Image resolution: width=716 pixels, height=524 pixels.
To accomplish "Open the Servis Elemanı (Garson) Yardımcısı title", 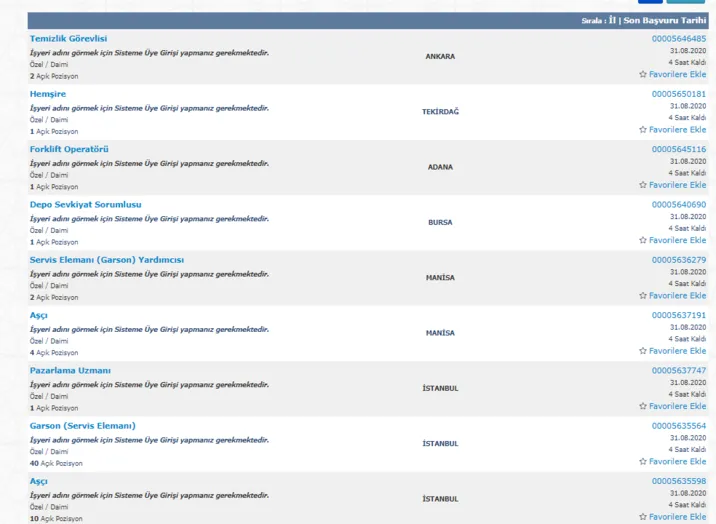I will (106, 260).
